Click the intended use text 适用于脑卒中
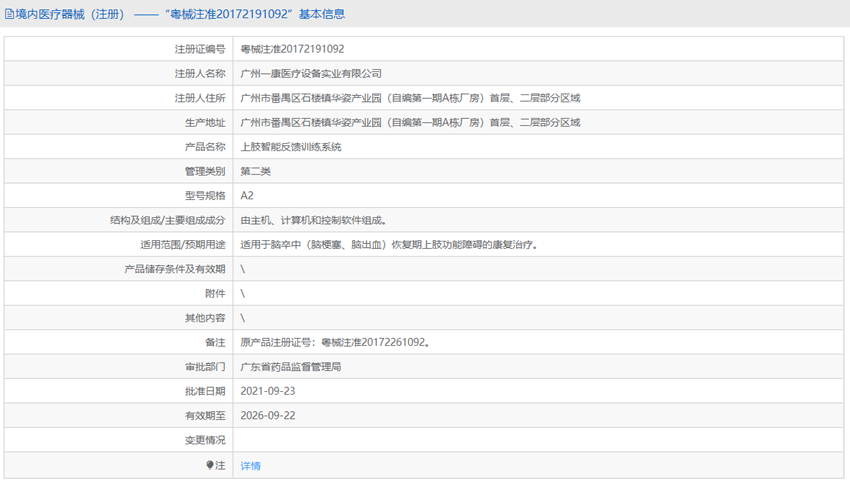 pos(389,245)
